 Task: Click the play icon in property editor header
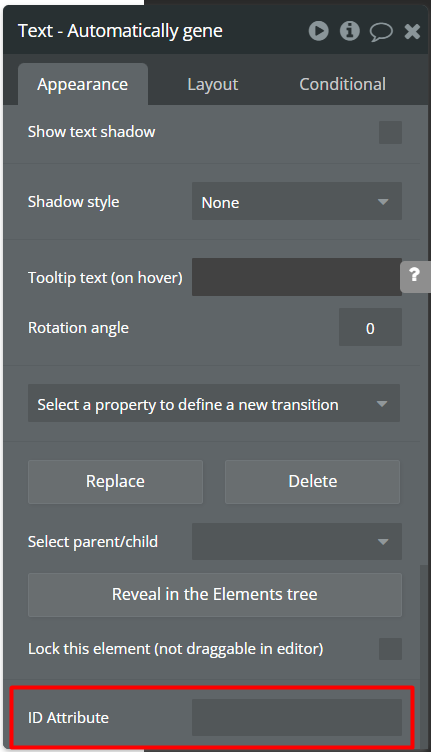(318, 31)
